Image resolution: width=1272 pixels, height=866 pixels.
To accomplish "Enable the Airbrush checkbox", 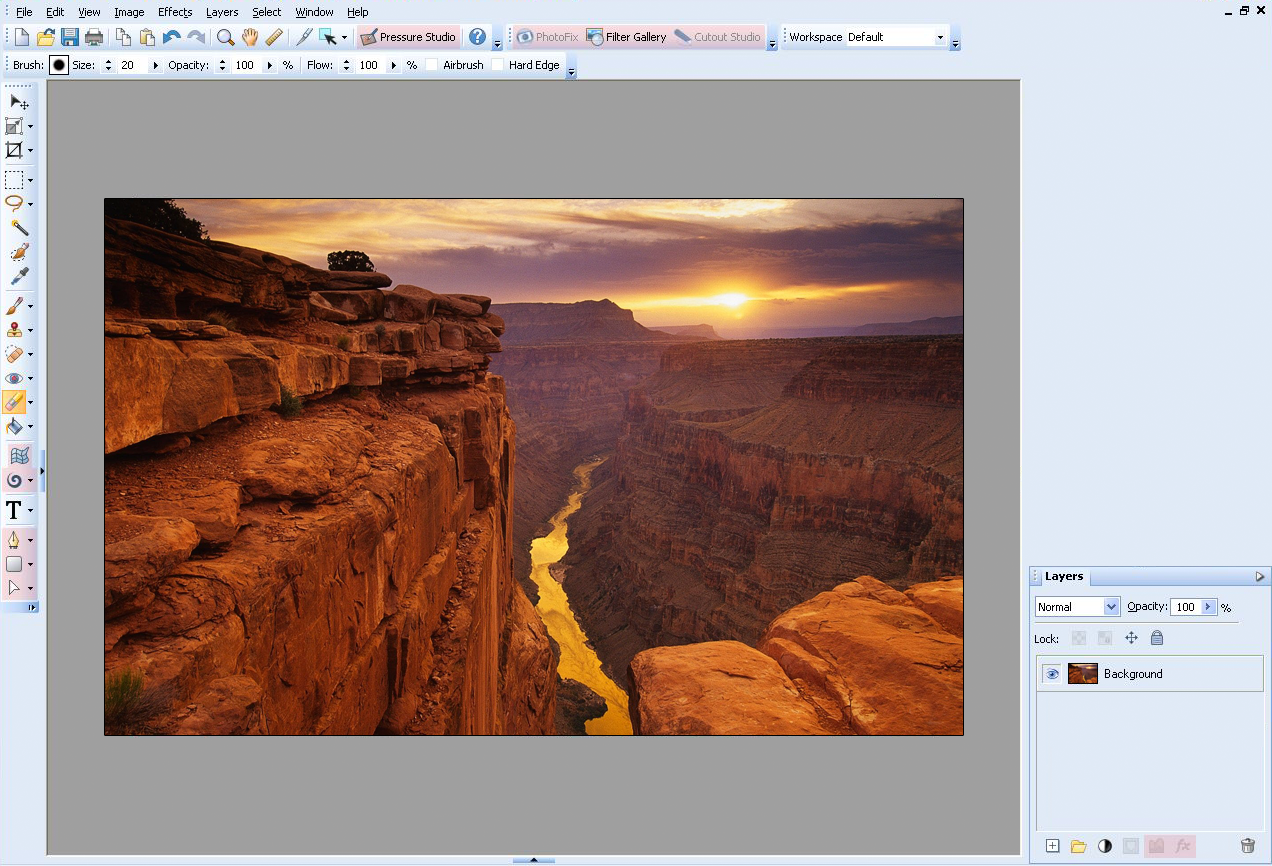I will pos(432,65).
